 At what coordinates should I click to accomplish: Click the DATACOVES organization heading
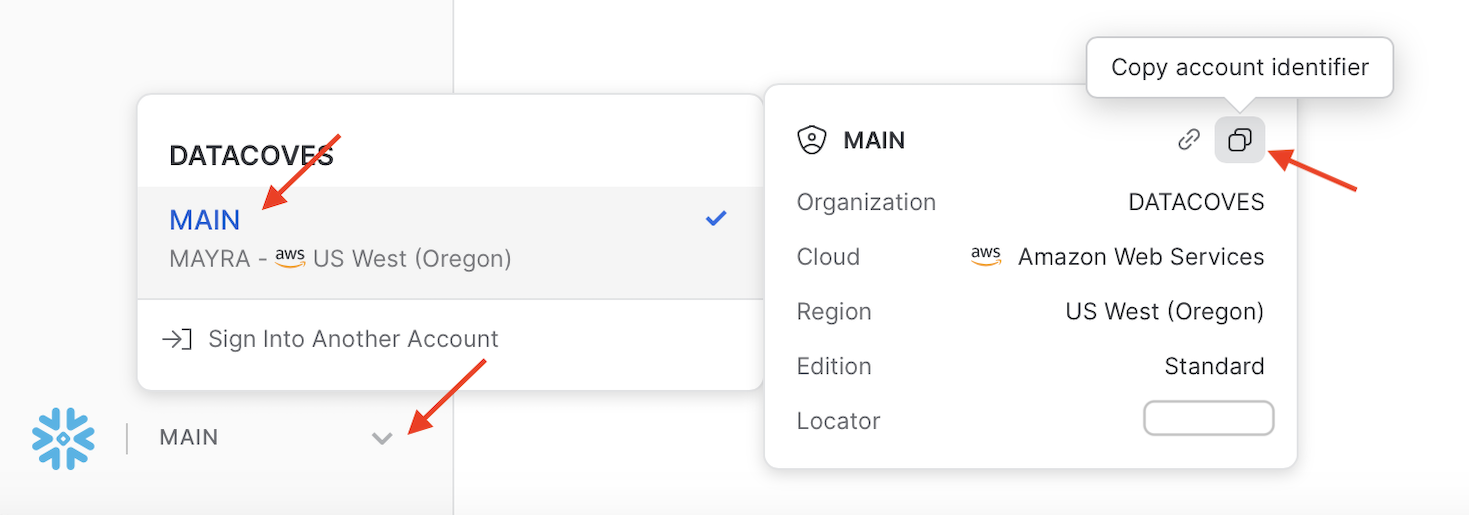[x=251, y=155]
